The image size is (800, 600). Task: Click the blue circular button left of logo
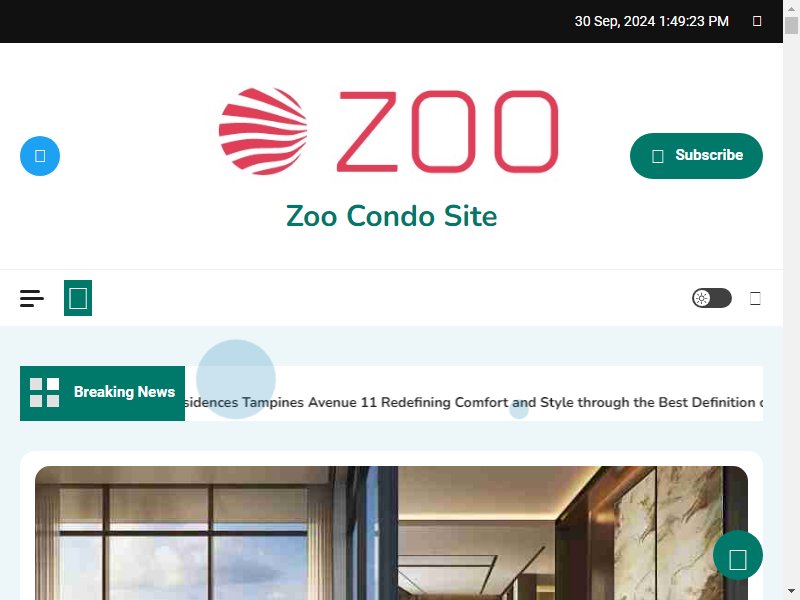coord(40,156)
